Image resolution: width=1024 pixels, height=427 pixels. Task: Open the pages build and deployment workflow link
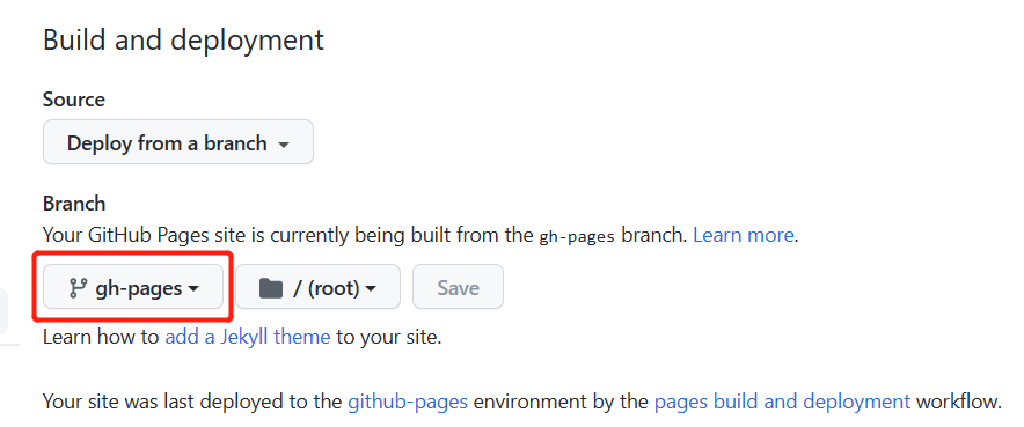(782, 402)
